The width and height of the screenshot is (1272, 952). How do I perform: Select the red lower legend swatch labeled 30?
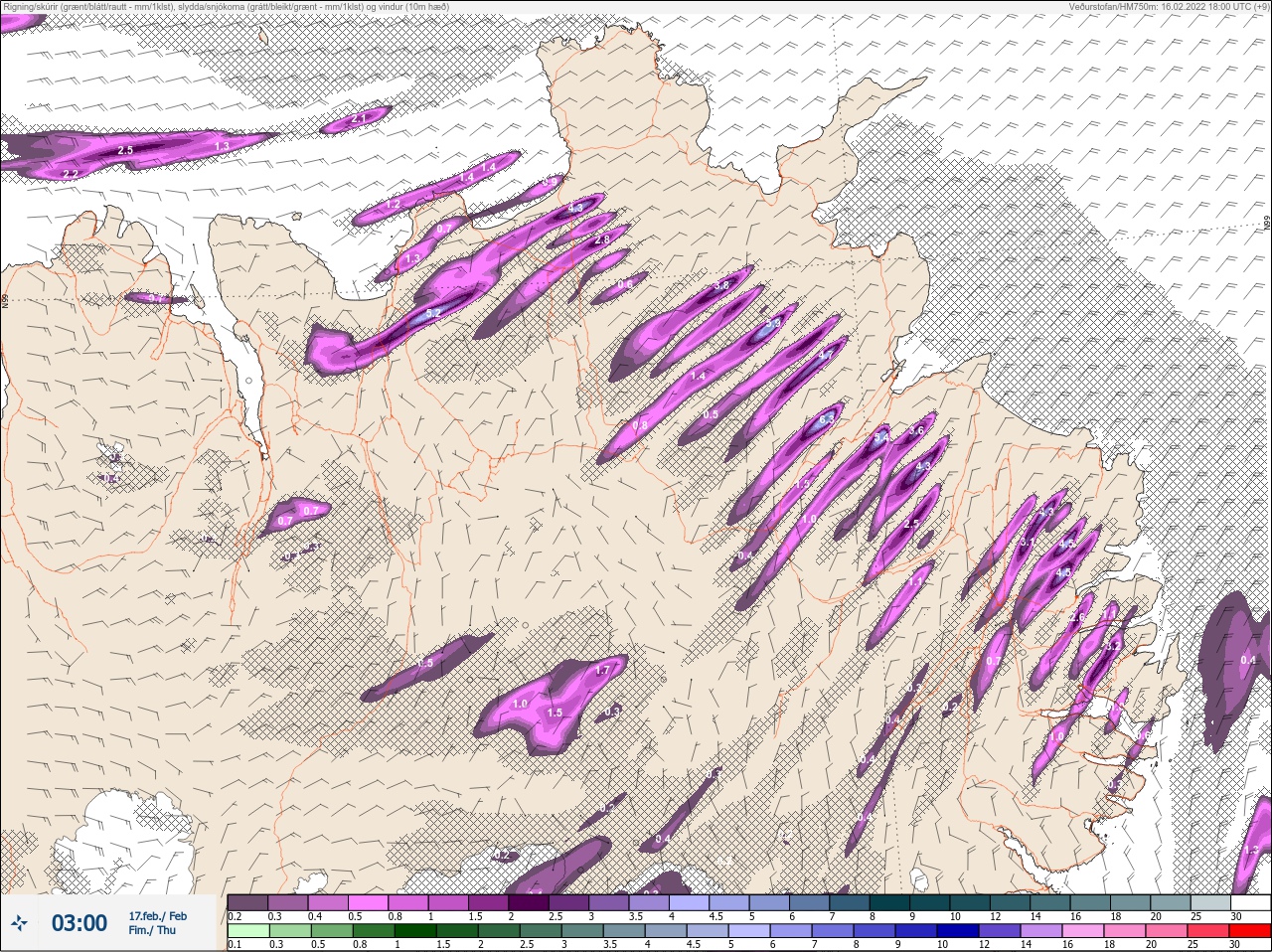tap(1250, 931)
